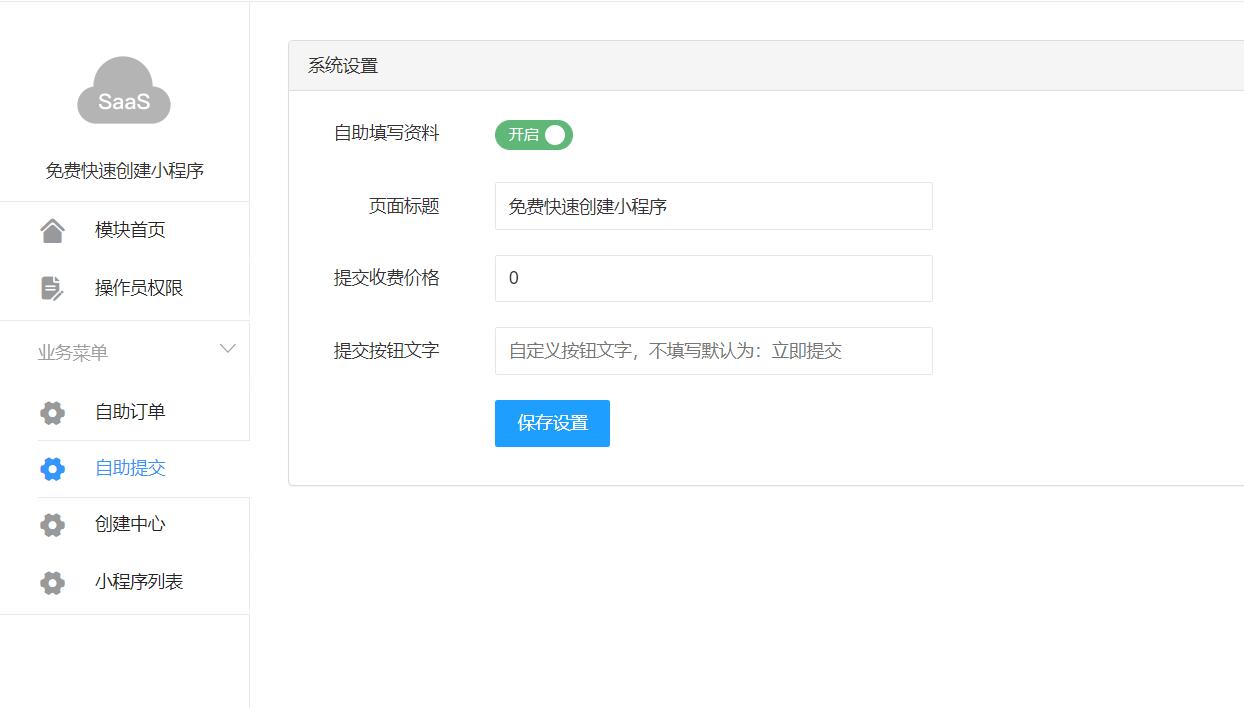Open the 模块首页 menu item

point(130,230)
